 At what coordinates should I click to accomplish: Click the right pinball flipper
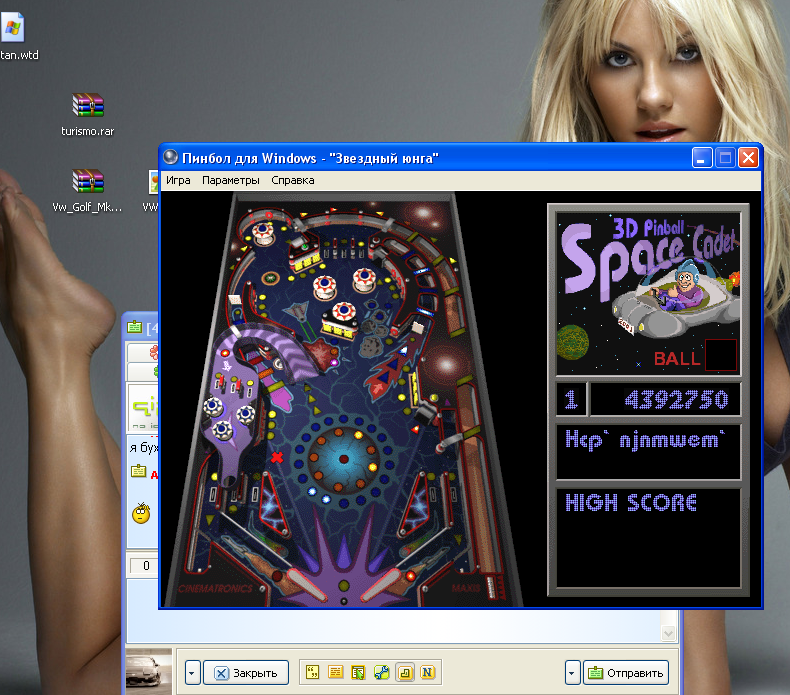381,585
